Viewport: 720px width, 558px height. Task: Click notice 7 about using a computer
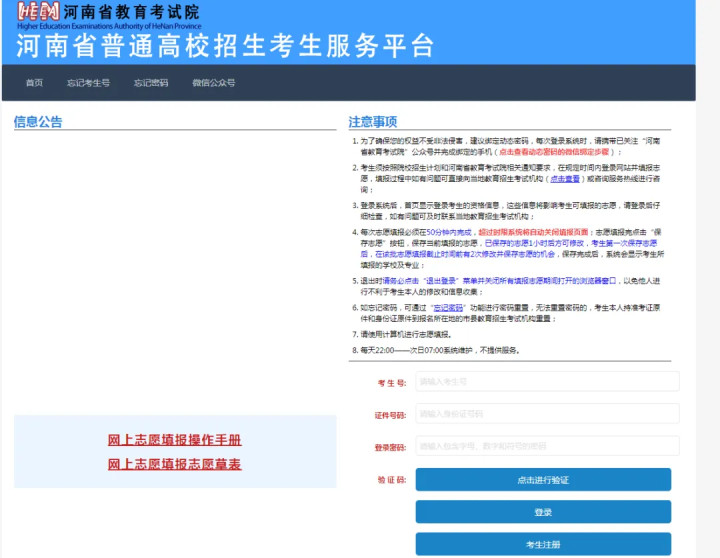click(x=402, y=334)
